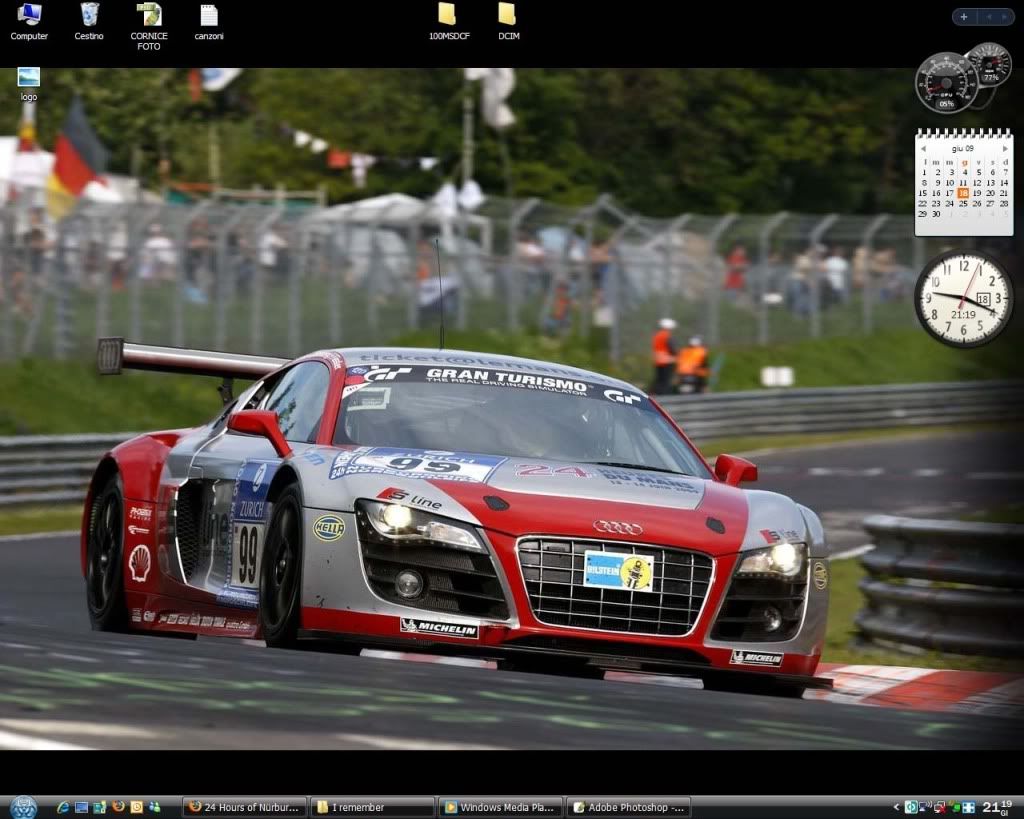Select highlighted day 18 in calendar
The image size is (1024, 819).
pos(963,193)
